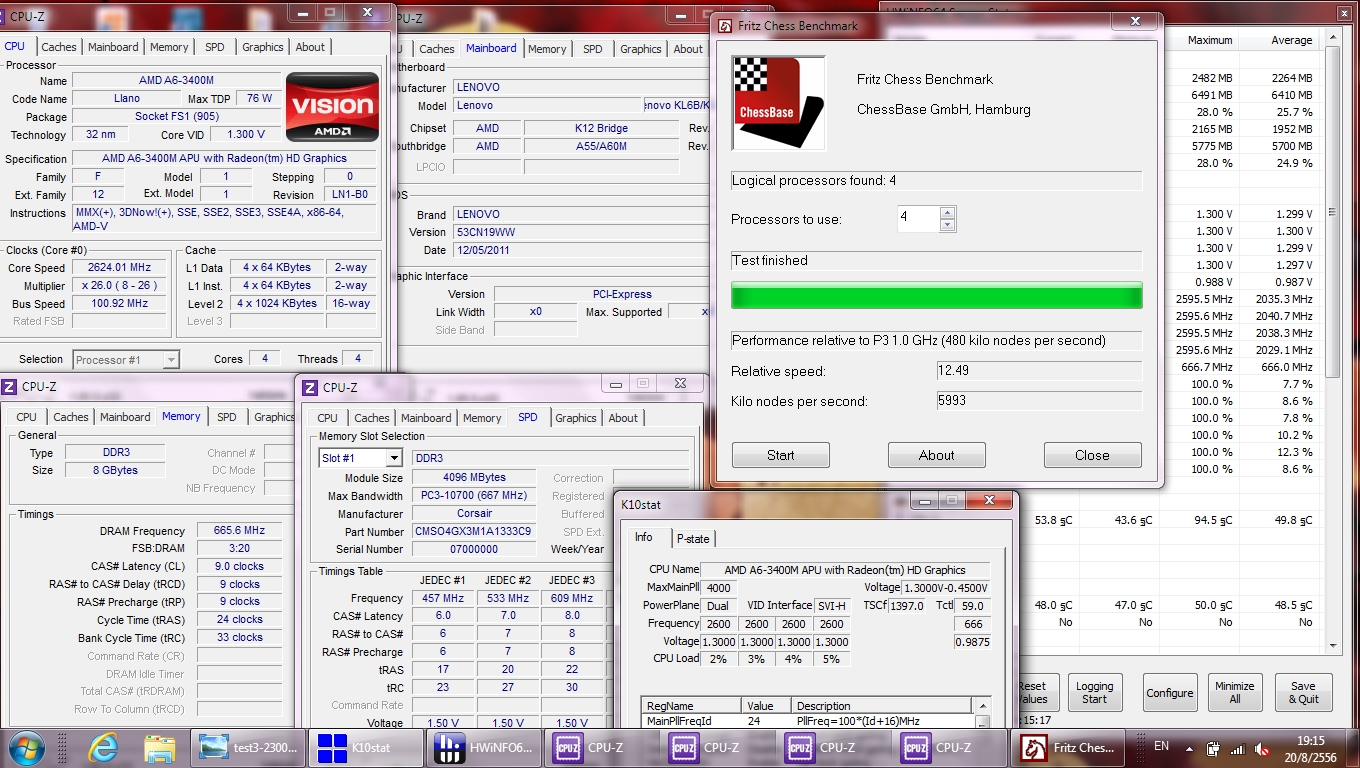This screenshot has width=1360, height=768.
Task: Decrease Processors to use with the down arrow
Action: point(948,225)
